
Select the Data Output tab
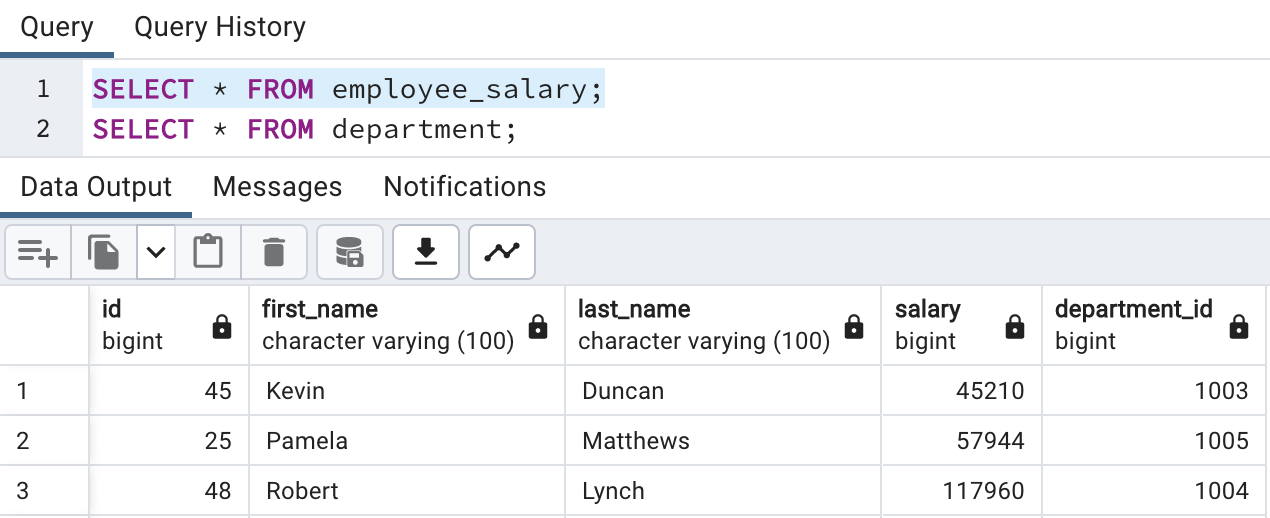coord(96,187)
